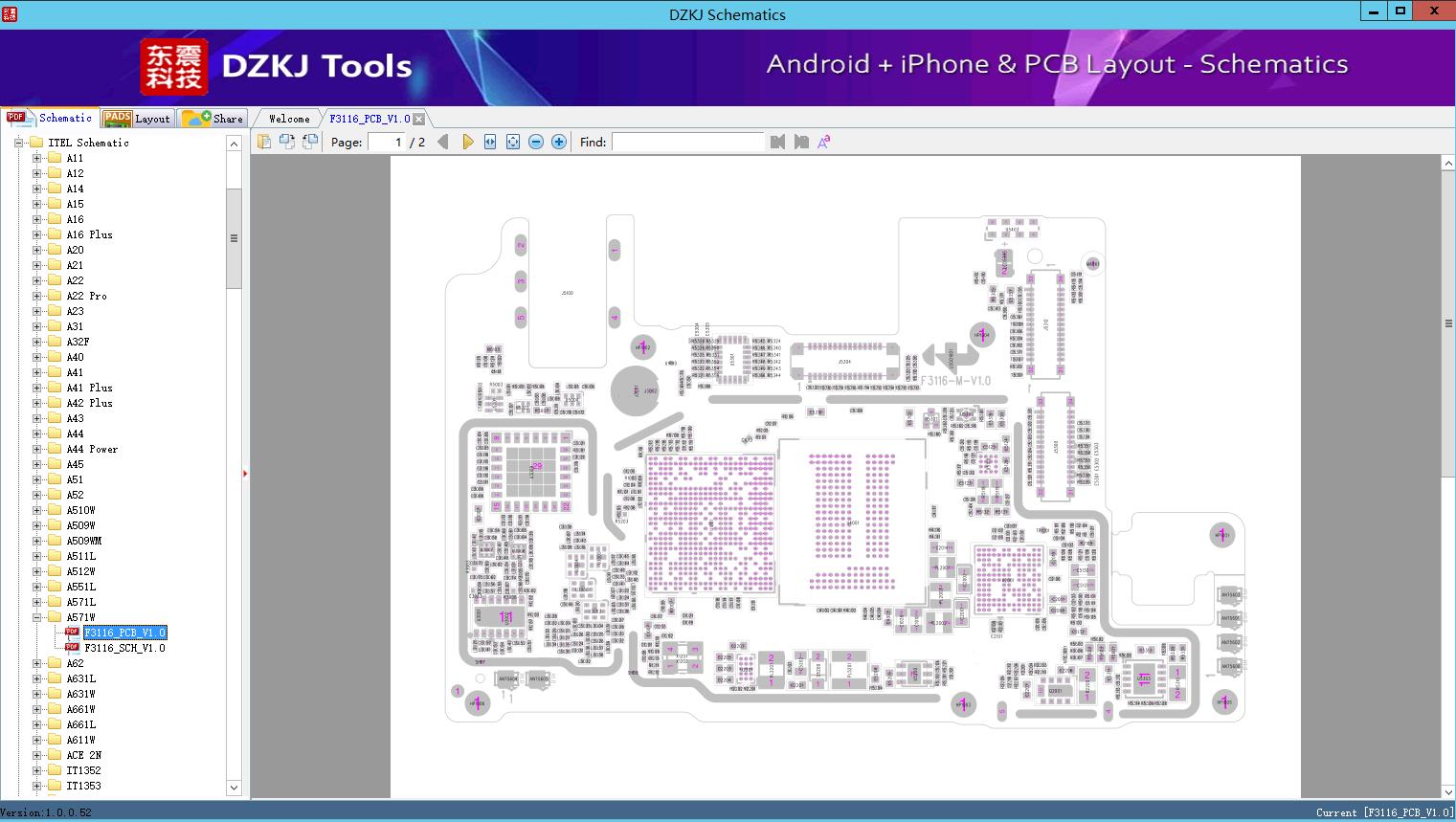Select the A32F folder
The width and height of the screenshot is (1456, 822).
pyautogui.click(x=78, y=342)
